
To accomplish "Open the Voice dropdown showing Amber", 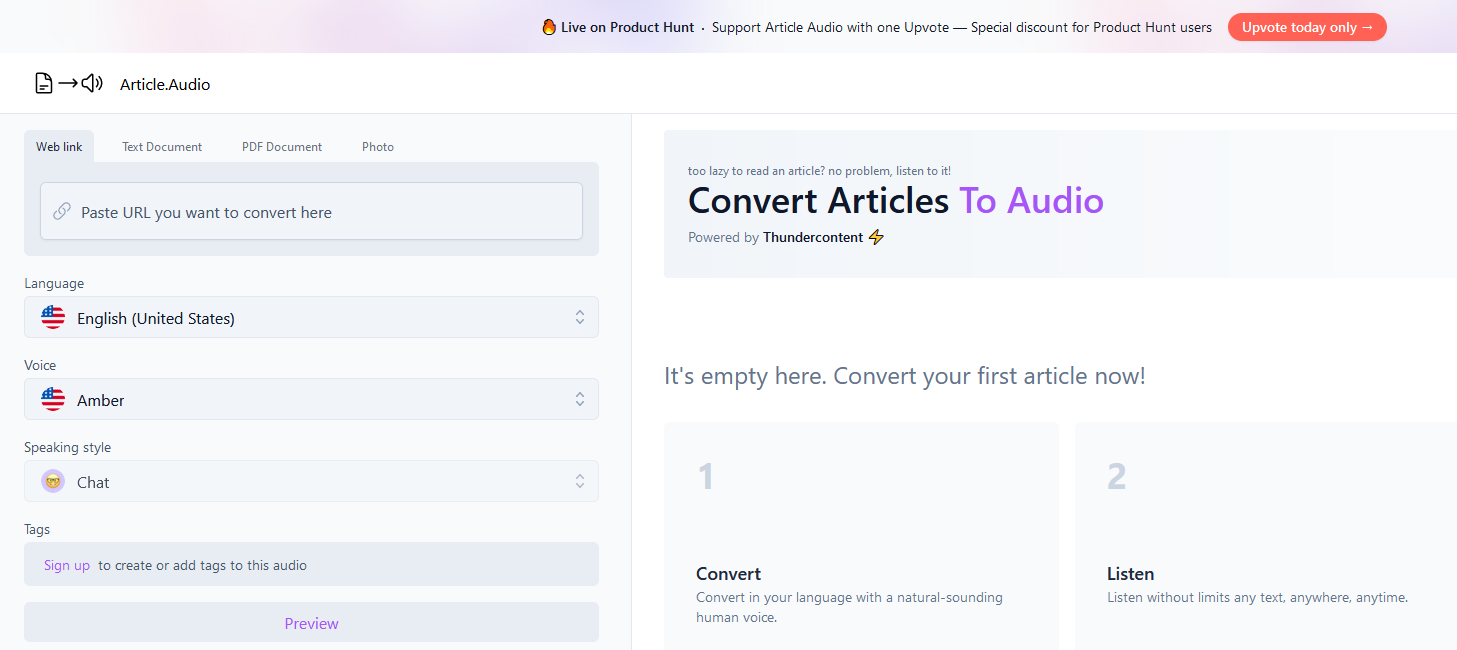I will point(311,399).
